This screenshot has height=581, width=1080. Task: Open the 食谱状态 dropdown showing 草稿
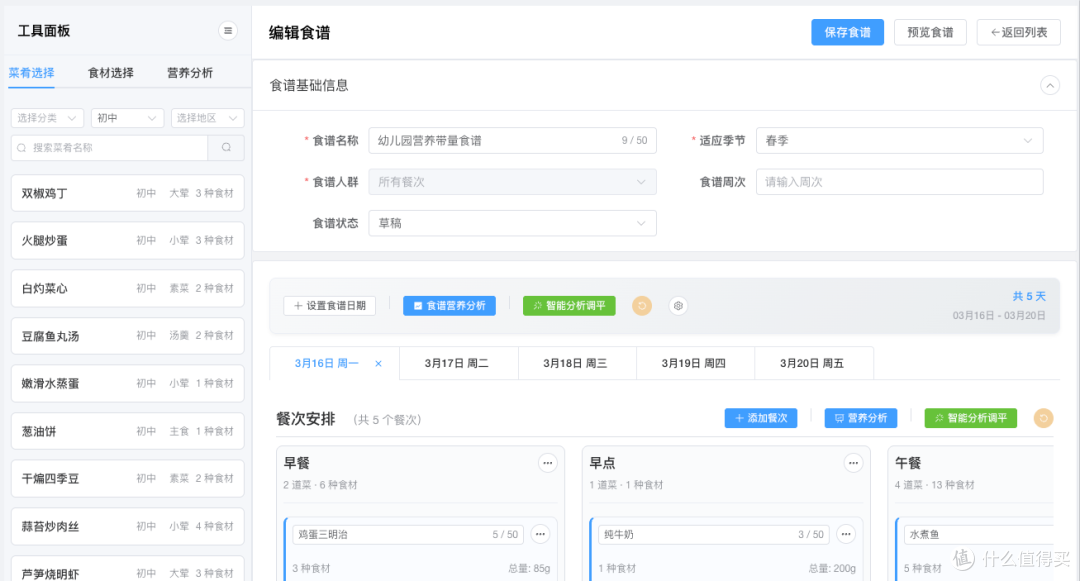point(512,223)
